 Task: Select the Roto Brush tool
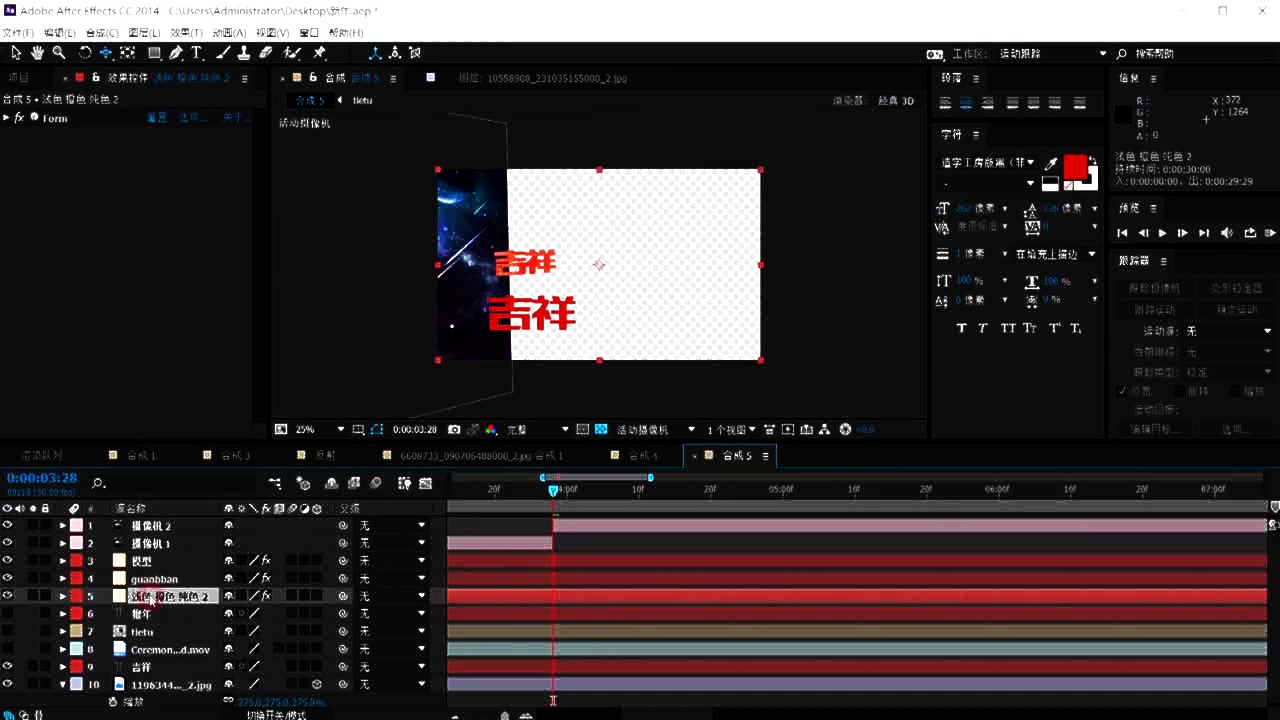(292, 53)
